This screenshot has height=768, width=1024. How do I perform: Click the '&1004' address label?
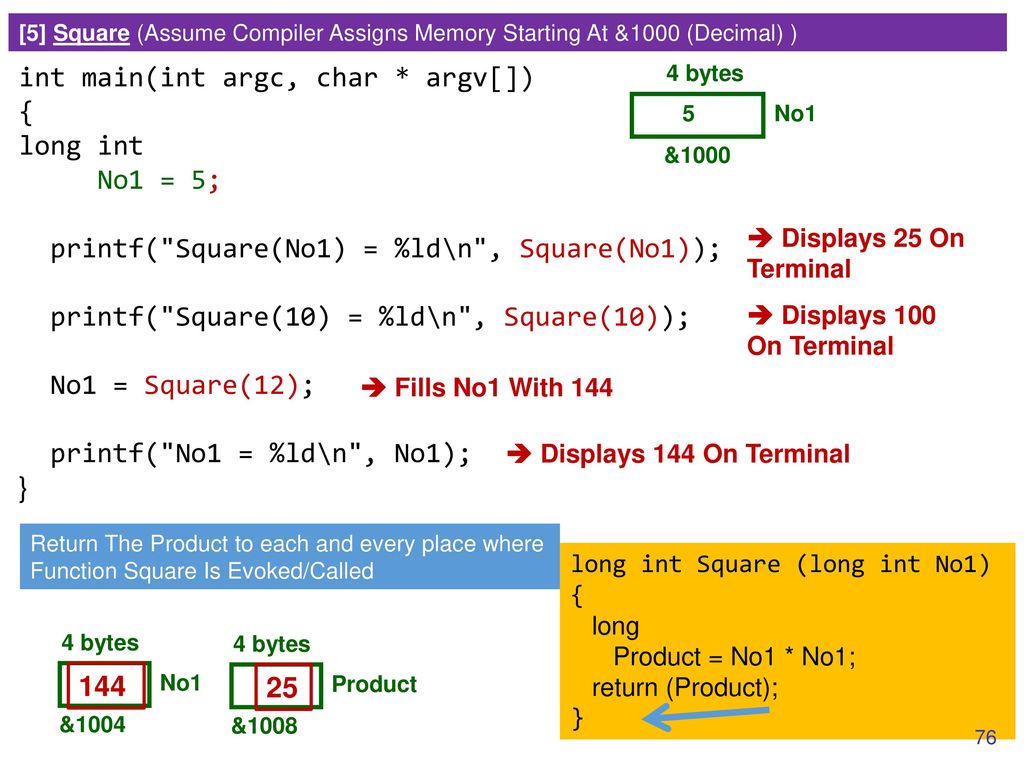[x=92, y=725]
